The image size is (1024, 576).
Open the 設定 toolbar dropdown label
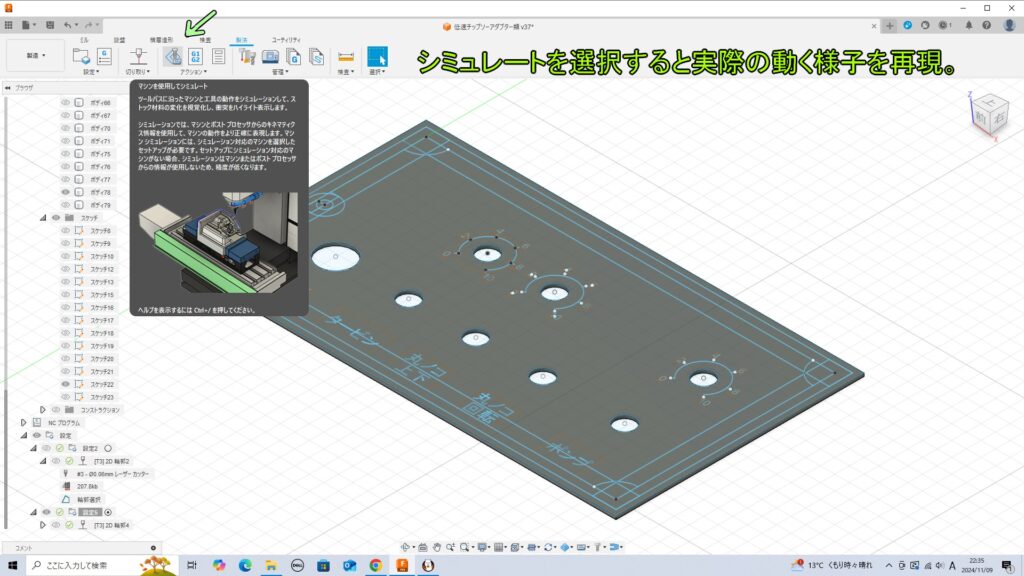(91, 72)
